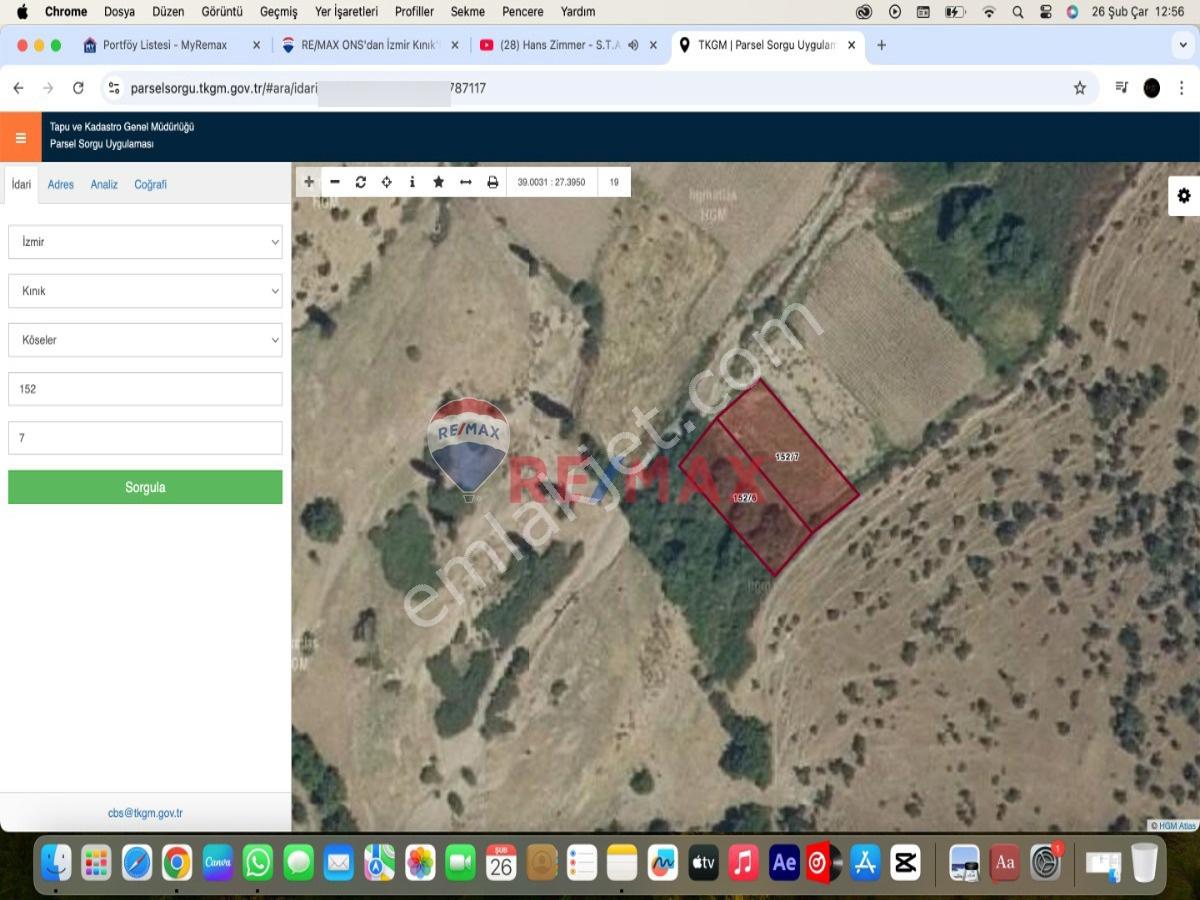Open the Köseler neighborhood dropdown
The width and height of the screenshot is (1200, 900).
pos(145,340)
